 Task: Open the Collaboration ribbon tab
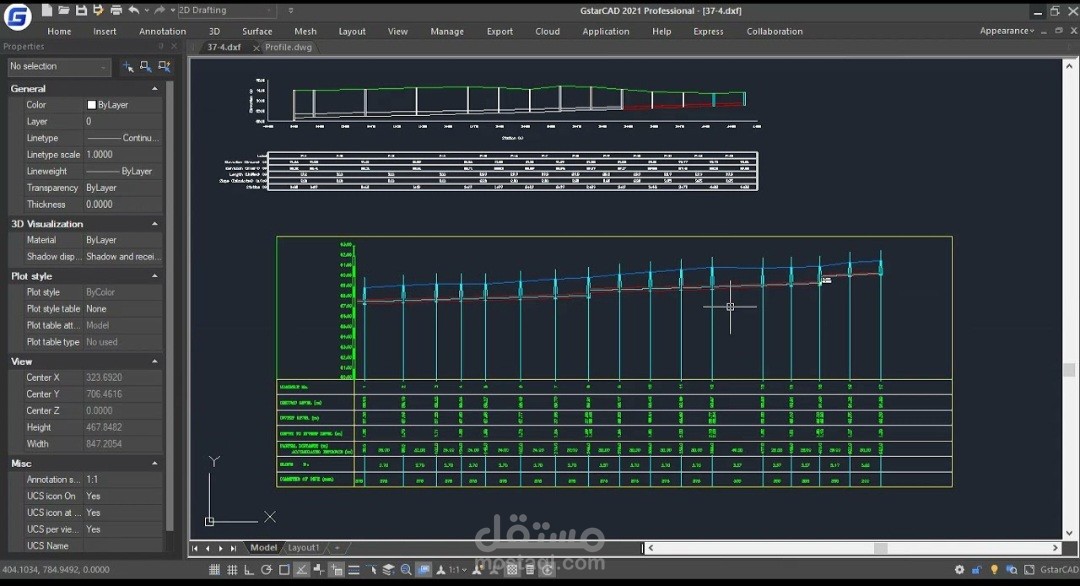774,31
